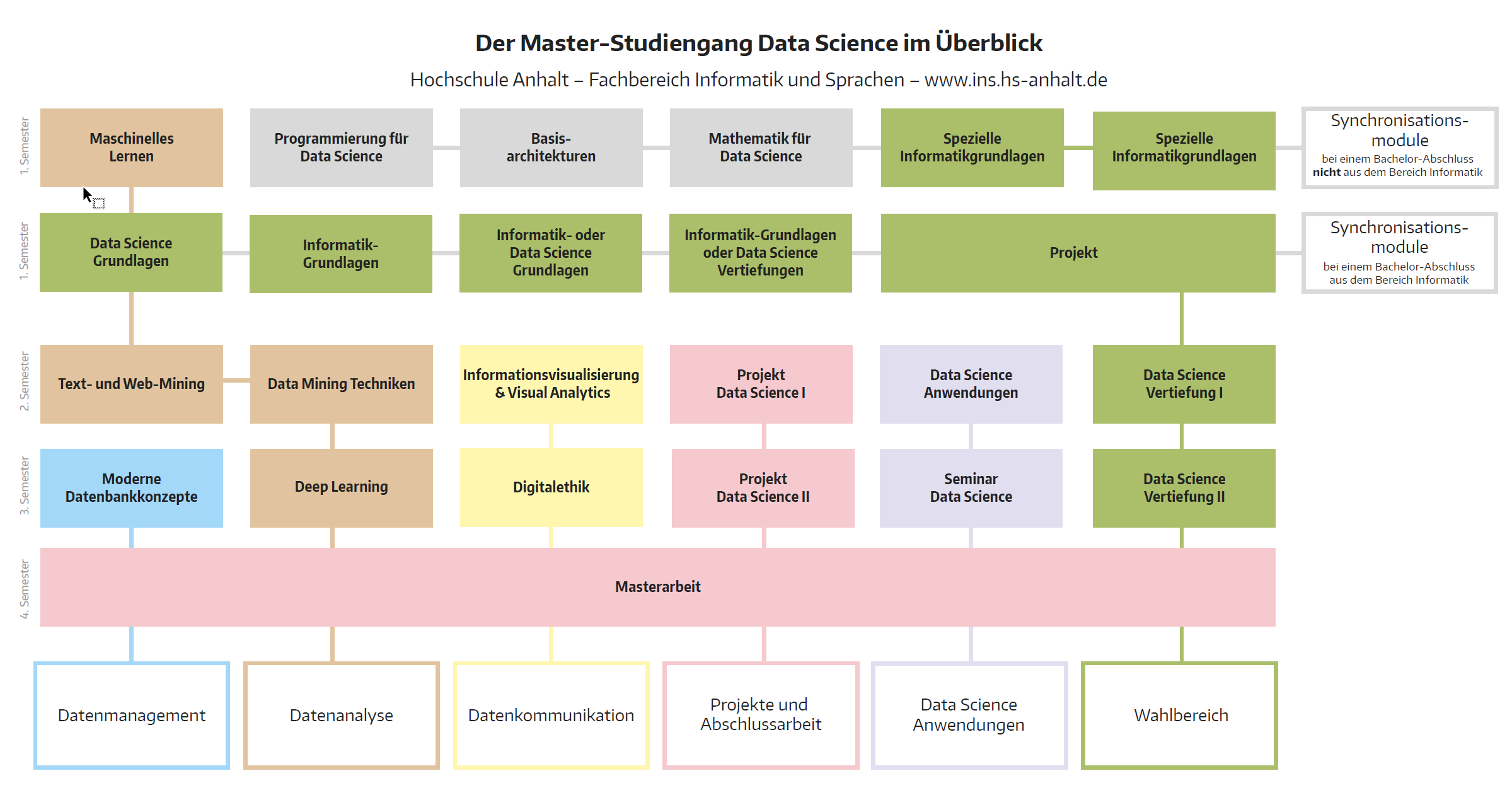Click the www.ins.hs-anhalt.de address in the subtitle
Viewport: 1512px width, 812px height.
click(1016, 80)
